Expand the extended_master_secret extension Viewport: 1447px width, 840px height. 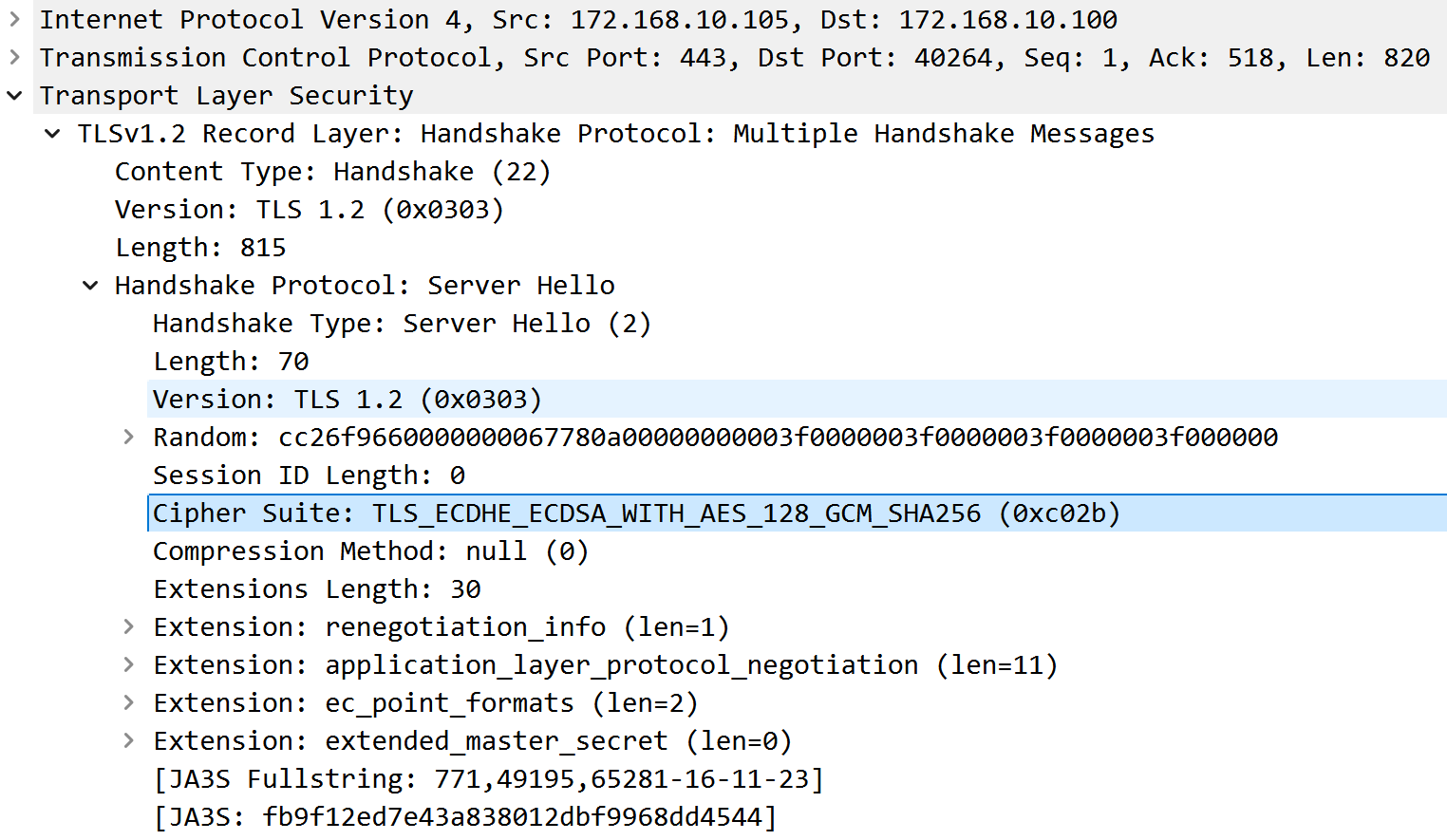[x=128, y=740]
